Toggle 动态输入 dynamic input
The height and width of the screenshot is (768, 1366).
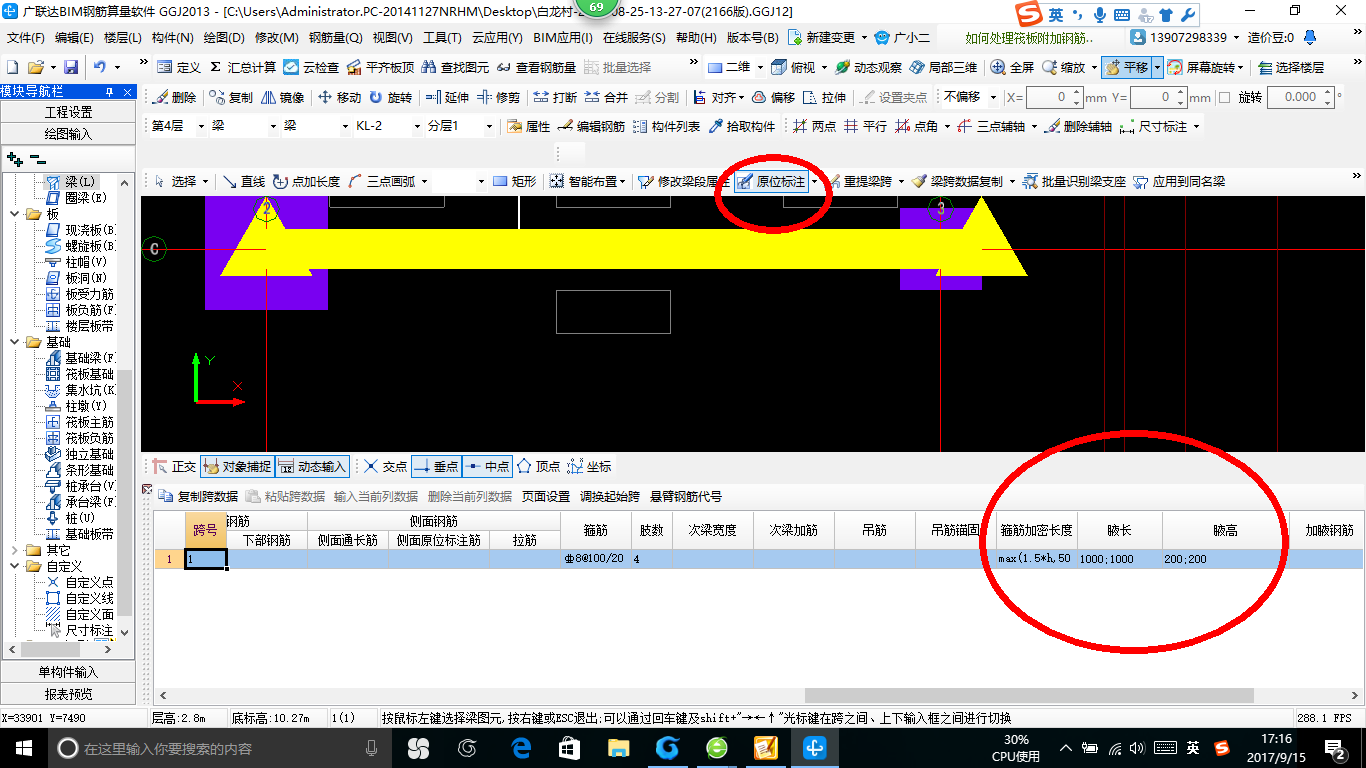tap(312, 466)
